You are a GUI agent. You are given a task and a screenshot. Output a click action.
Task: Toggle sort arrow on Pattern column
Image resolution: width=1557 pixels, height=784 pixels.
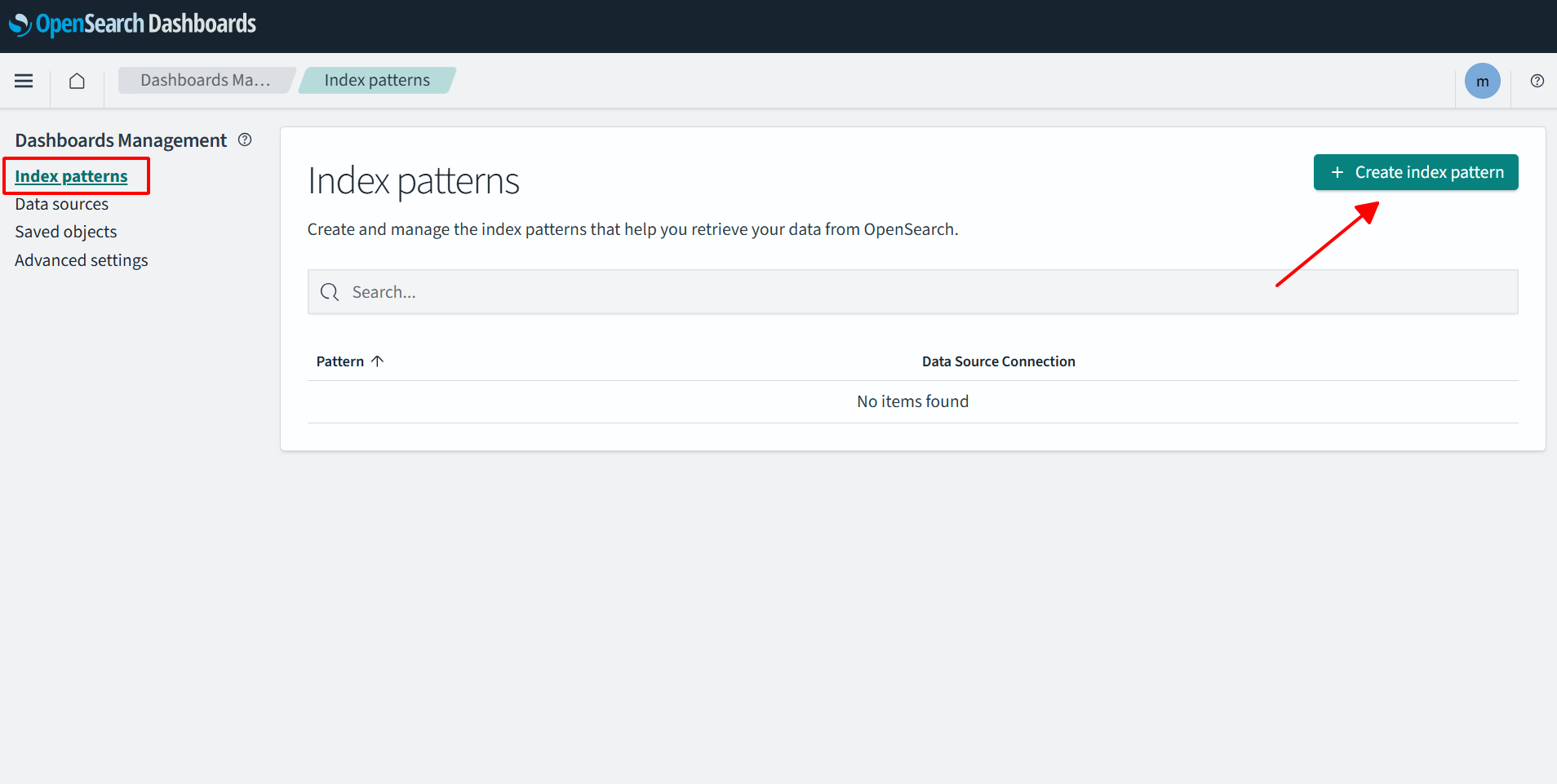click(377, 361)
